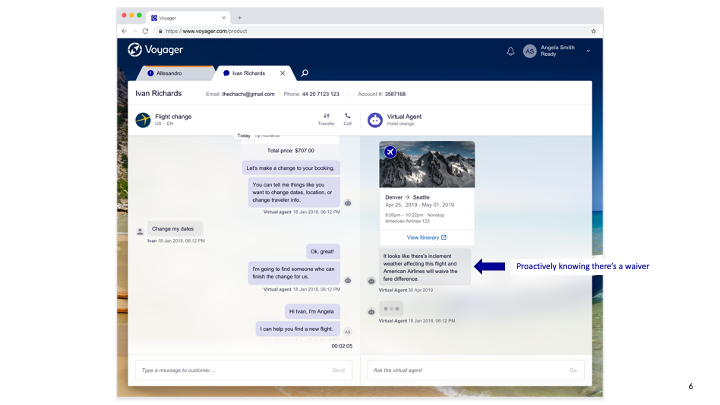720x405 pixels.
Task: Close the Voyager browser tab
Action: point(224,18)
